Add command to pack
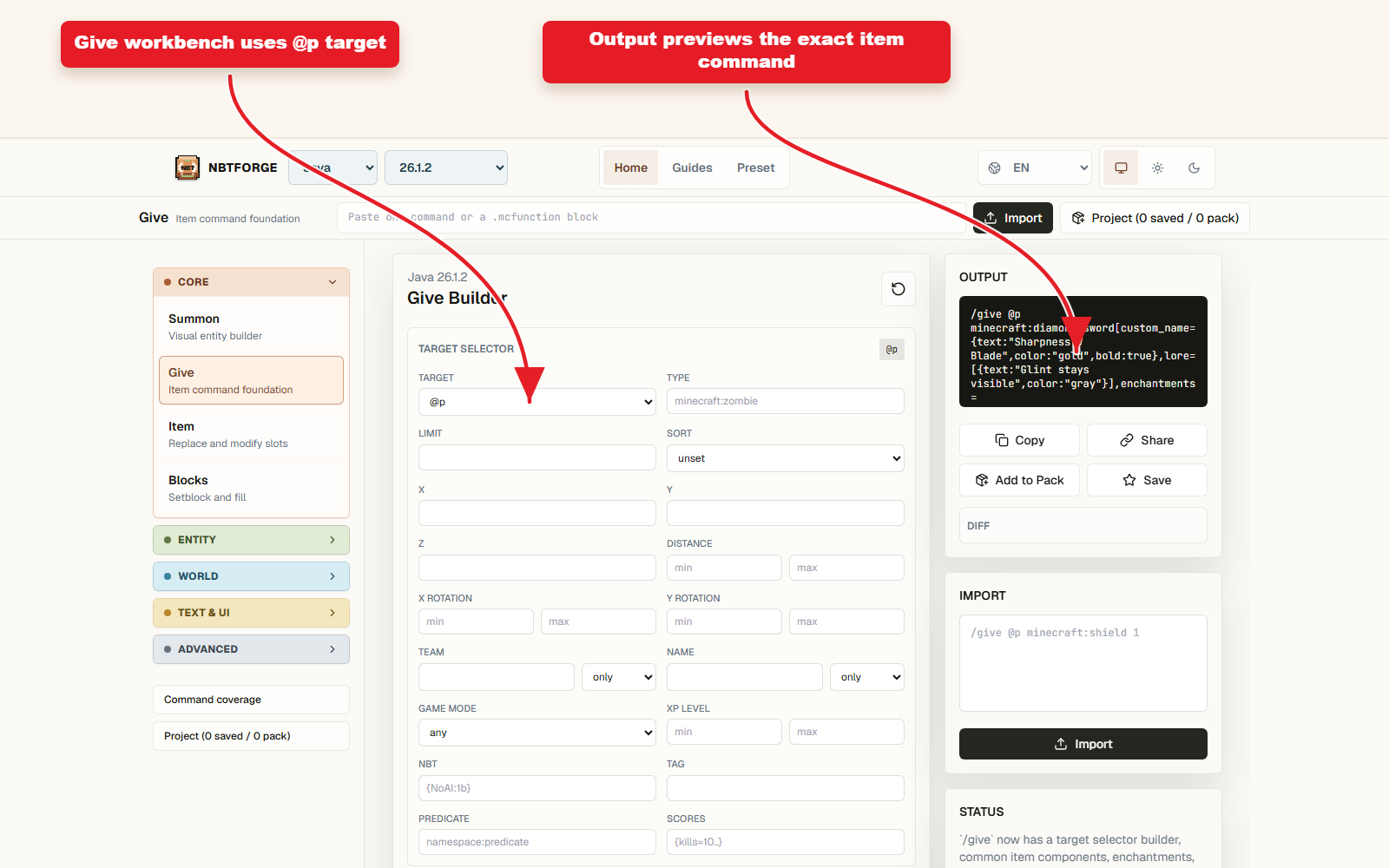 1019,480
